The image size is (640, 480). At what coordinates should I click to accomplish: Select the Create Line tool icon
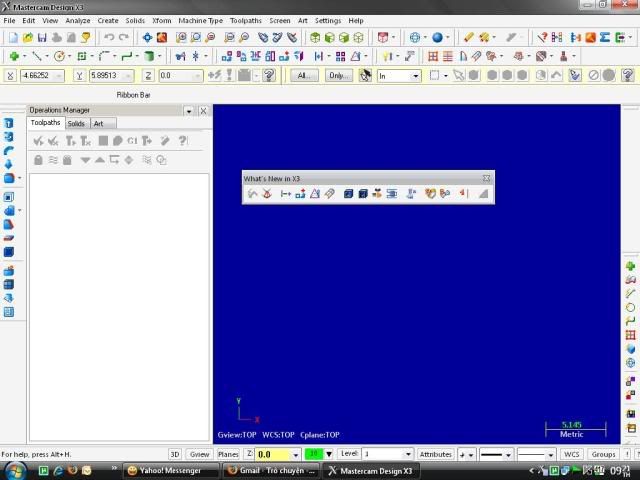click(x=37, y=56)
